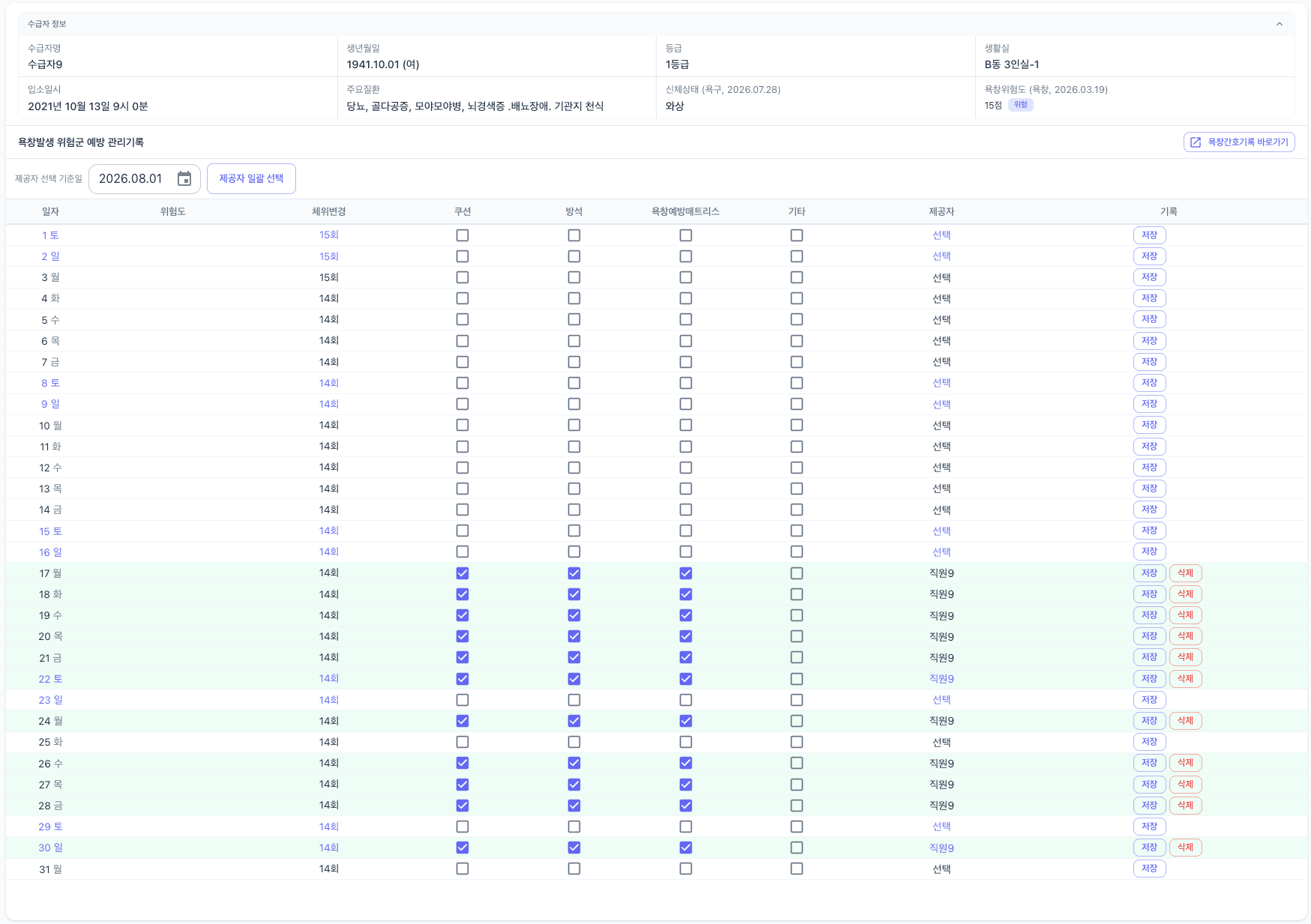The width and height of the screenshot is (1311, 924).
Task: Uncheck 쿠션 checkbox for 30 일
Action: point(462,848)
